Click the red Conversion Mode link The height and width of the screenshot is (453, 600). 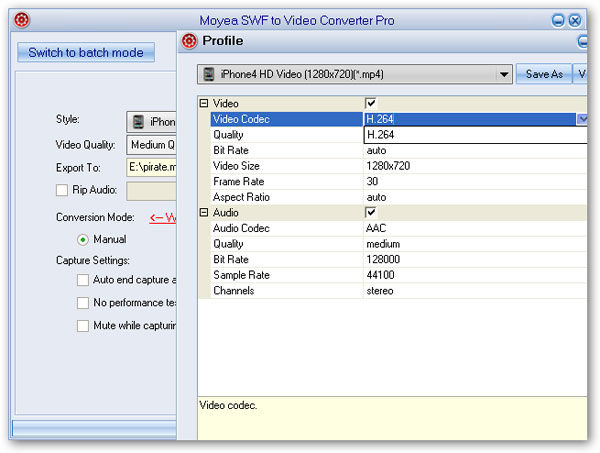point(163,218)
